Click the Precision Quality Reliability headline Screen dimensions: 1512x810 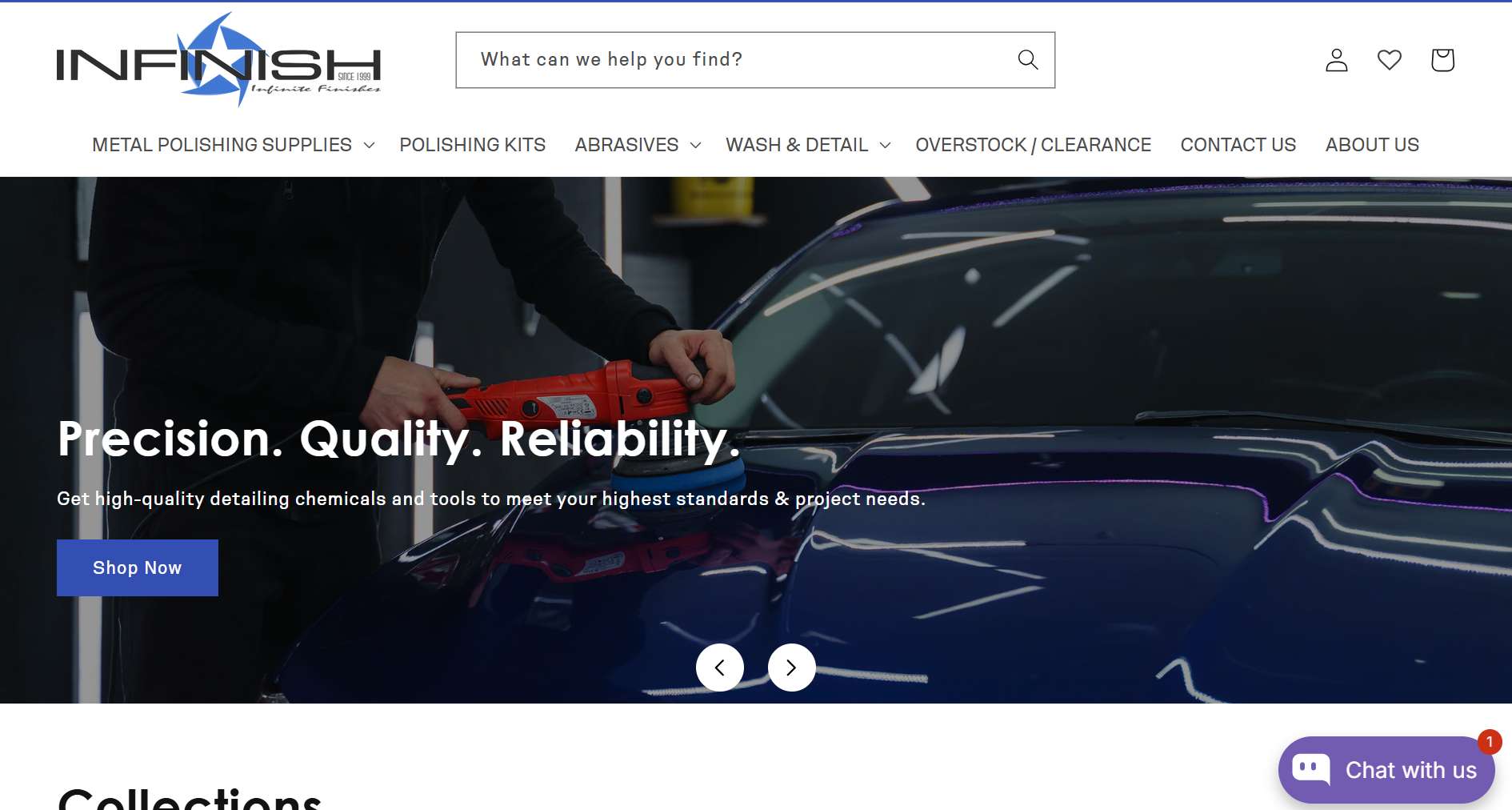pos(398,439)
